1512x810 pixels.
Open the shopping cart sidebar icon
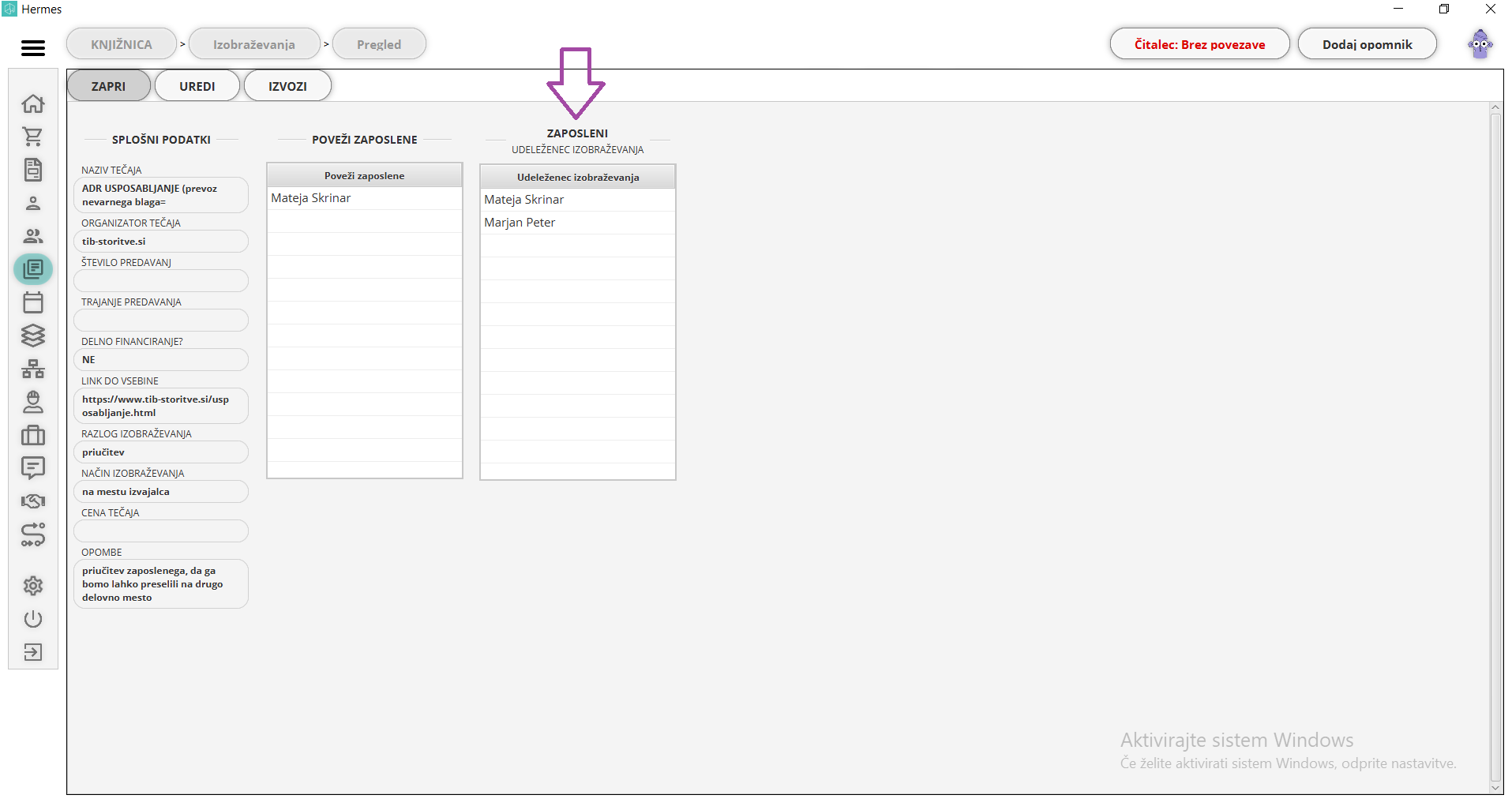click(x=33, y=137)
